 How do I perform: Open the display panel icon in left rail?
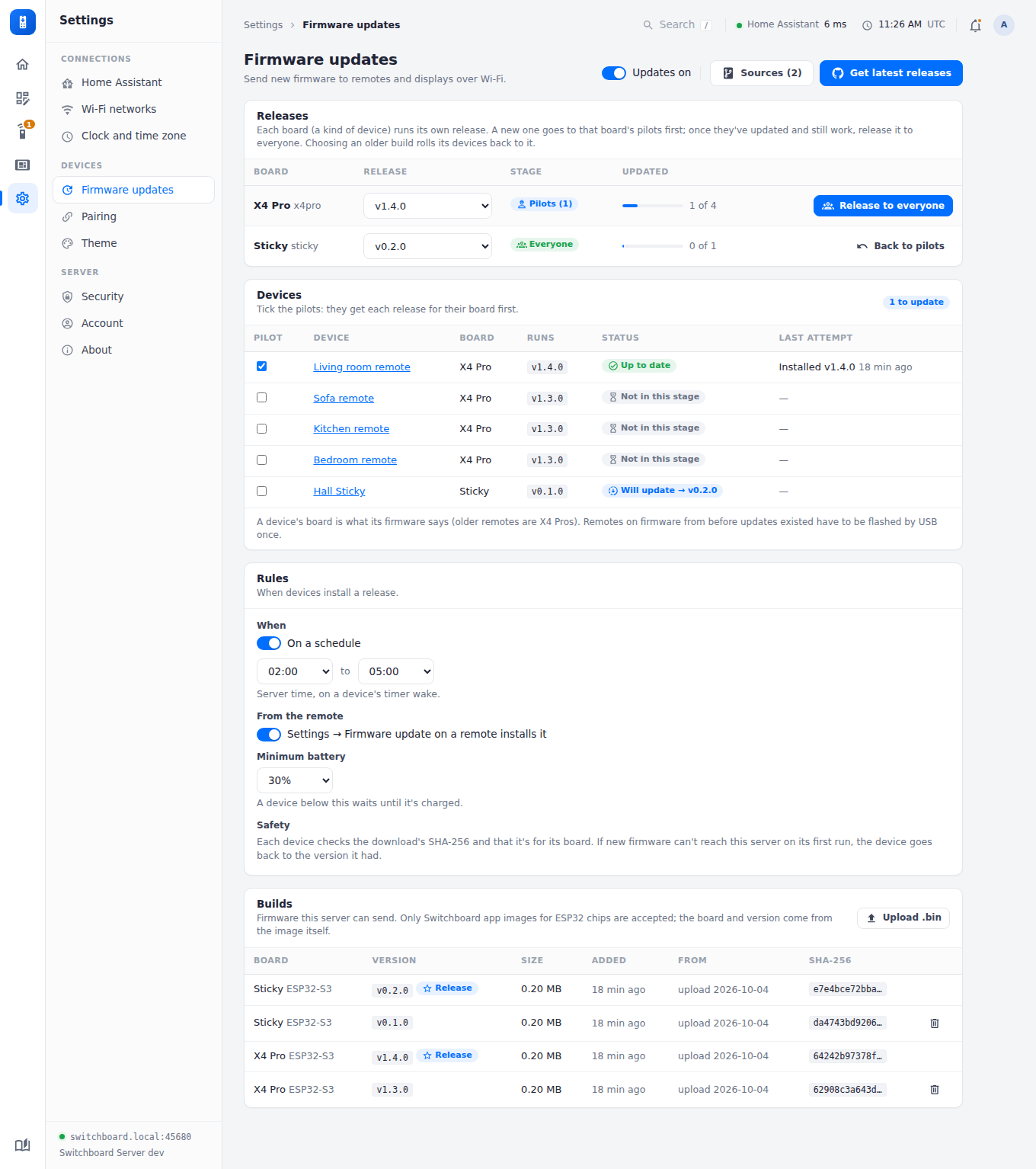pos(23,165)
